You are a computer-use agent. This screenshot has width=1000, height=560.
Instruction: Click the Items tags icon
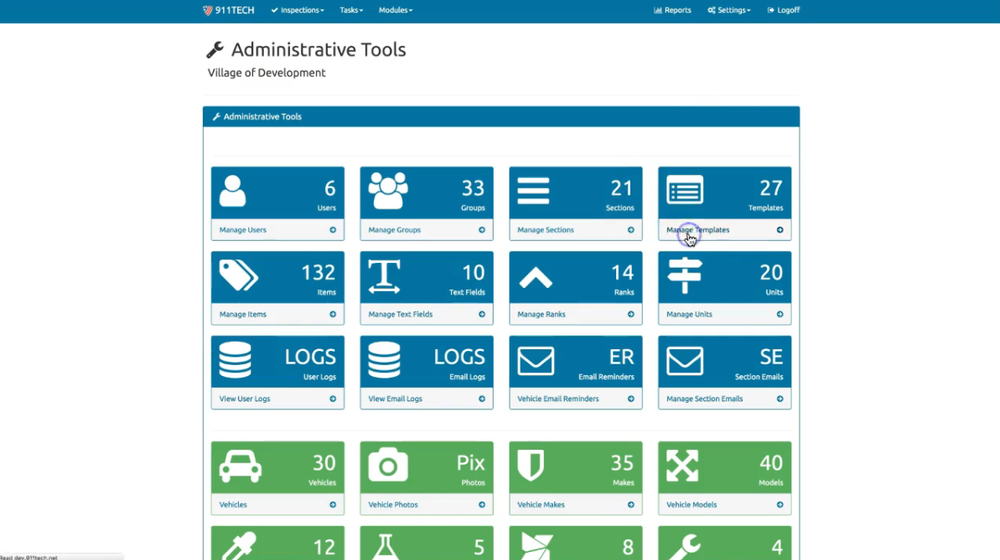239,275
